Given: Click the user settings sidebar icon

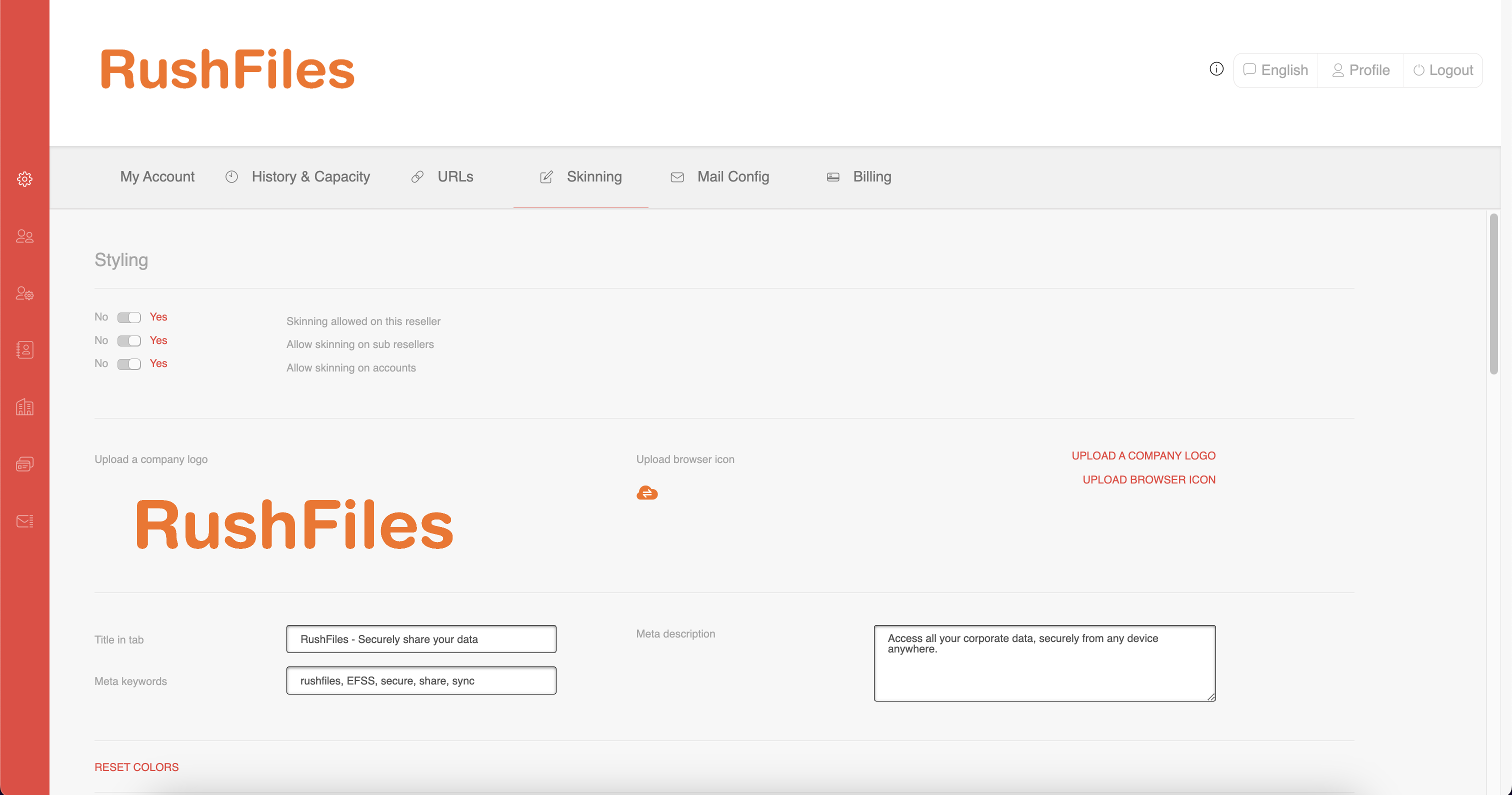Looking at the screenshot, I should tap(24, 293).
